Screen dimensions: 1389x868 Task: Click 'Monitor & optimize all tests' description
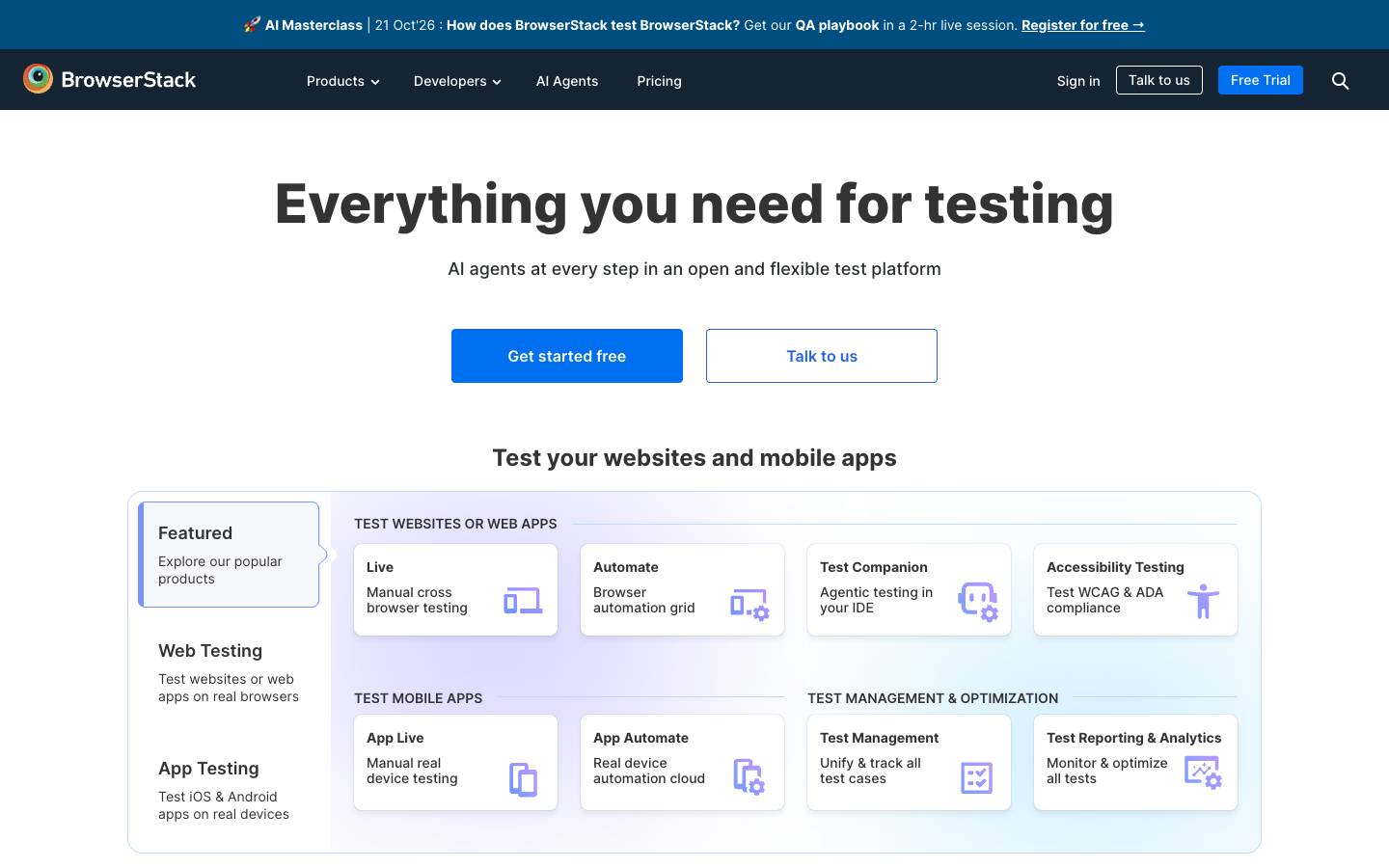tap(1107, 771)
